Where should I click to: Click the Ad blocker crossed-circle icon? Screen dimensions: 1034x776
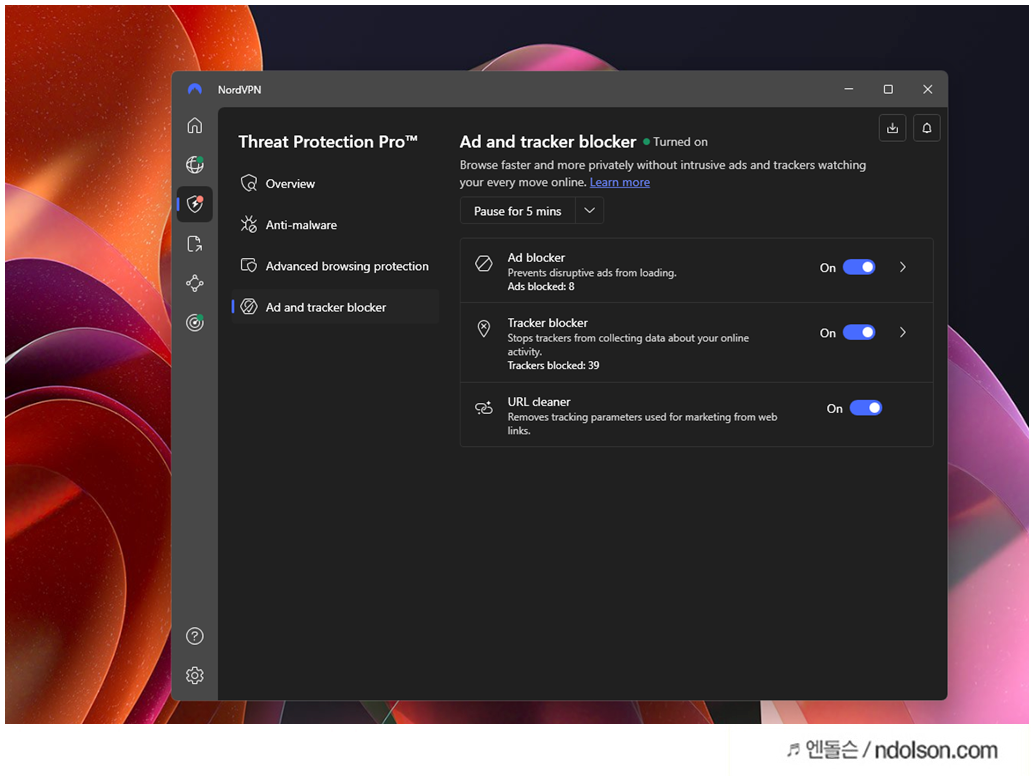pyautogui.click(x=483, y=264)
